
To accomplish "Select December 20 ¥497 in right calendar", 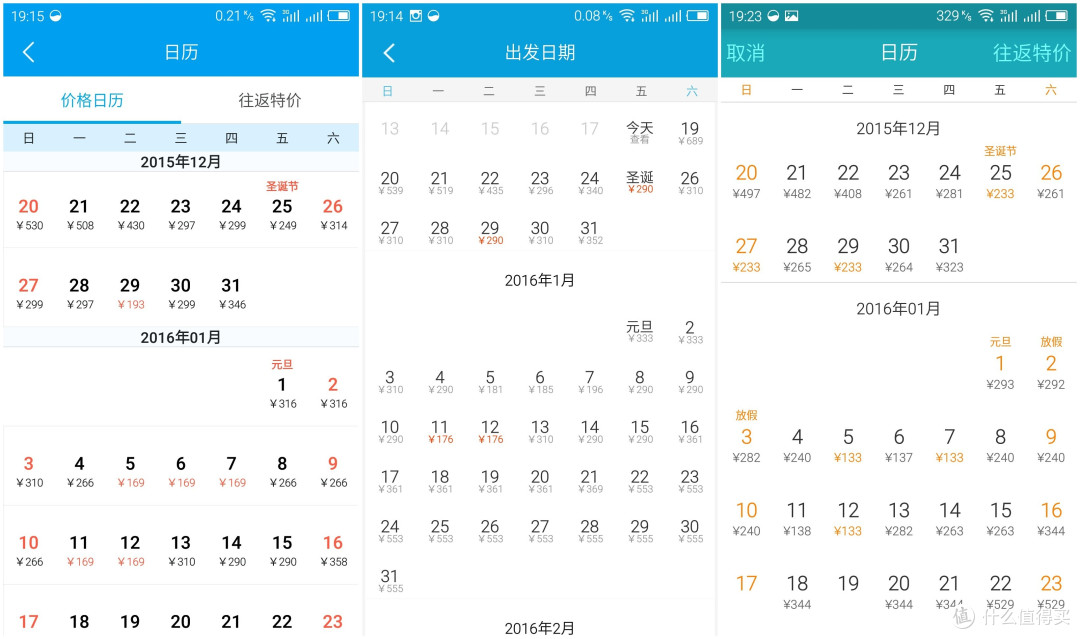I will (747, 181).
